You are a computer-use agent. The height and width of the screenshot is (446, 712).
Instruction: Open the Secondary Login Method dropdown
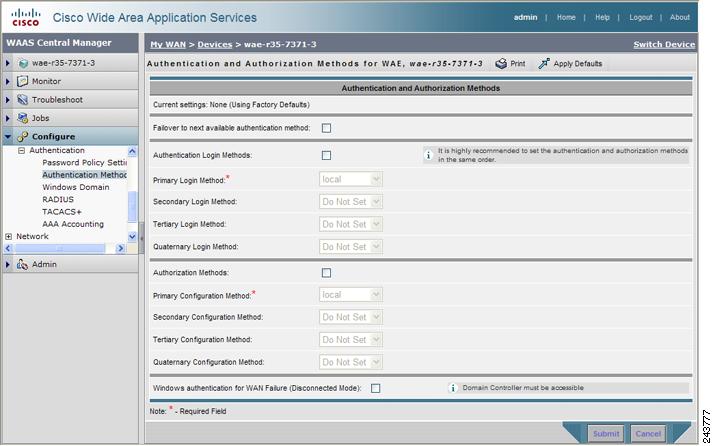(351, 202)
